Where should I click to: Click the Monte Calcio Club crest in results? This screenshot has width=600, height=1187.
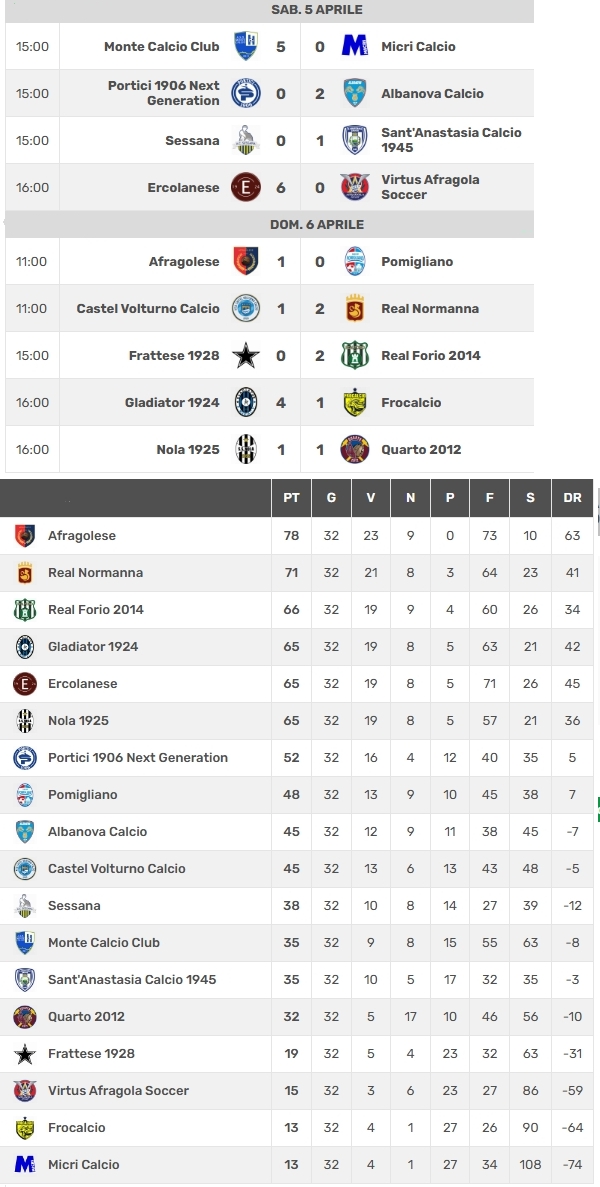click(x=246, y=46)
